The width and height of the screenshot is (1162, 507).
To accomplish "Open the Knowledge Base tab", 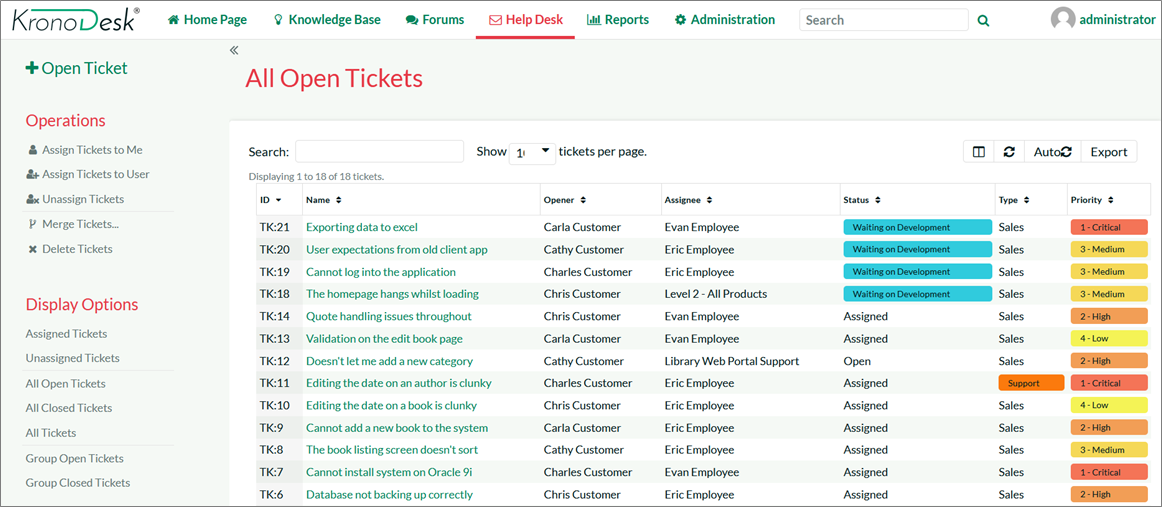I will click(x=326, y=20).
